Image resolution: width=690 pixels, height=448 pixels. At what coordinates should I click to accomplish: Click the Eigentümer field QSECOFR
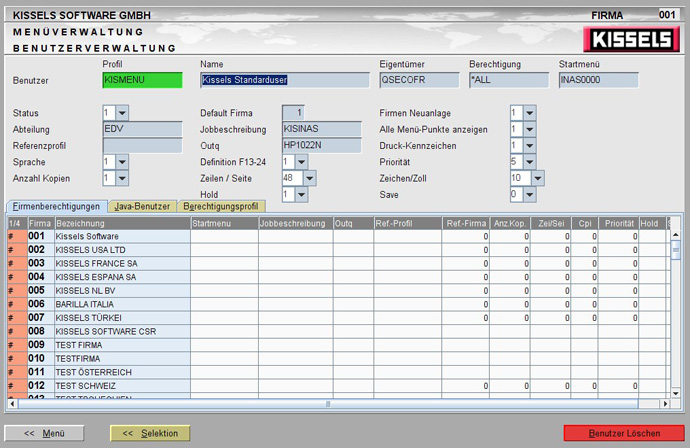click(x=419, y=80)
